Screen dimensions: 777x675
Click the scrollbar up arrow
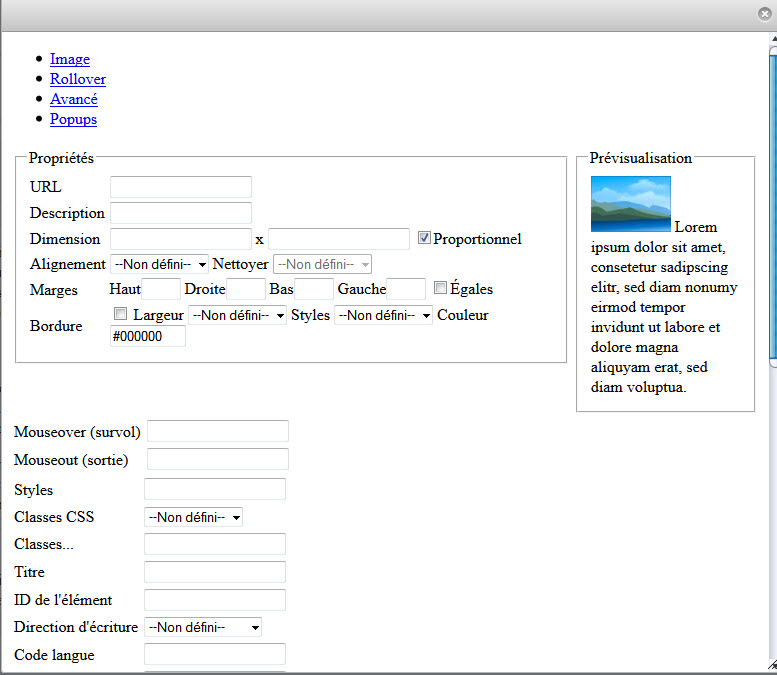tap(774, 38)
